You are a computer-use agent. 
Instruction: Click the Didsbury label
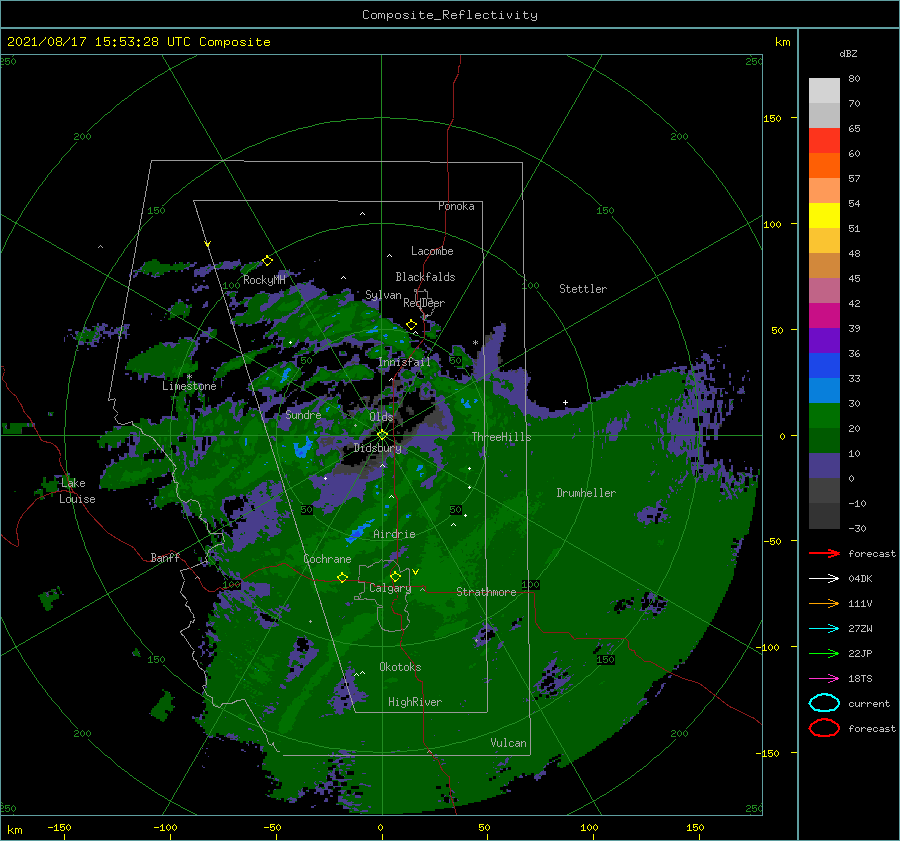point(377,448)
